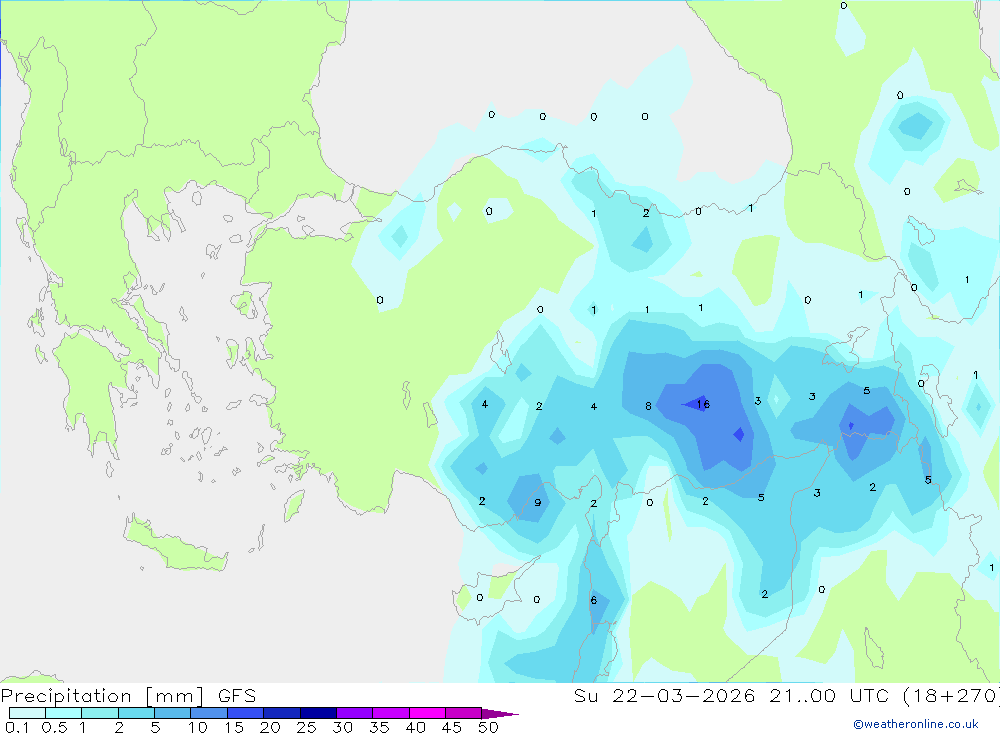This screenshot has height=733, width=1000.
Task: Click the "16" precipitation value on map
Action: 703,404
